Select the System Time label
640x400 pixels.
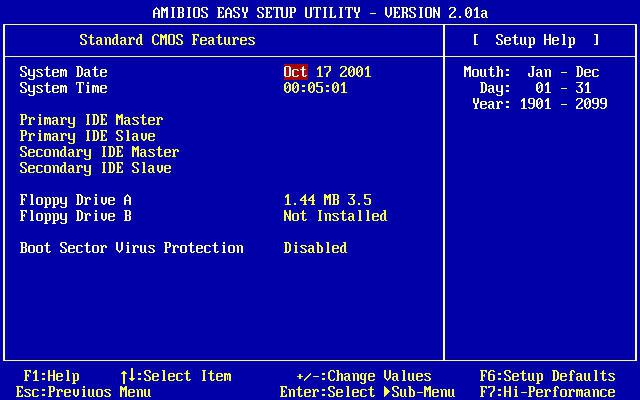63,88
